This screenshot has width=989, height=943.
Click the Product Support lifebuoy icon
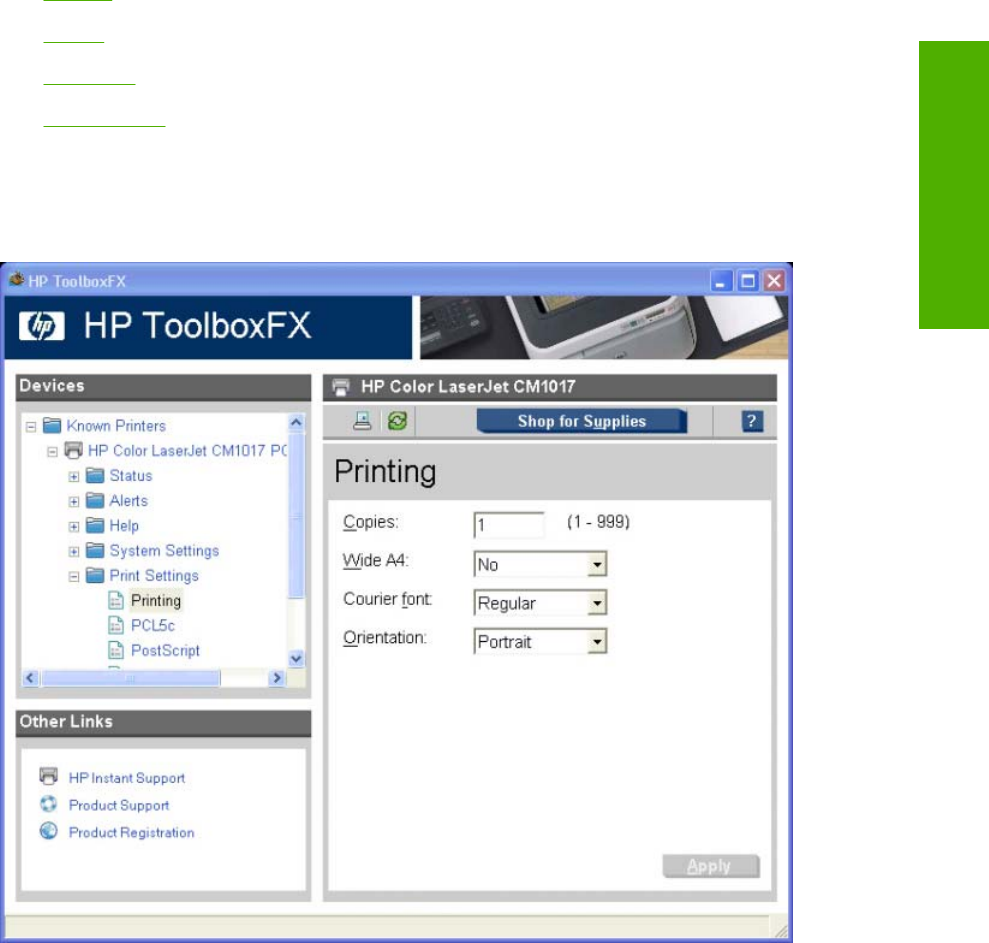pos(49,804)
